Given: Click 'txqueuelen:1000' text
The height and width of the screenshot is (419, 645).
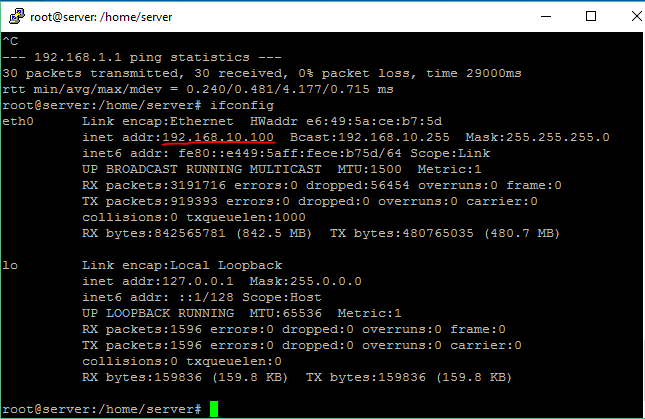Looking at the screenshot, I should click(x=246, y=218).
